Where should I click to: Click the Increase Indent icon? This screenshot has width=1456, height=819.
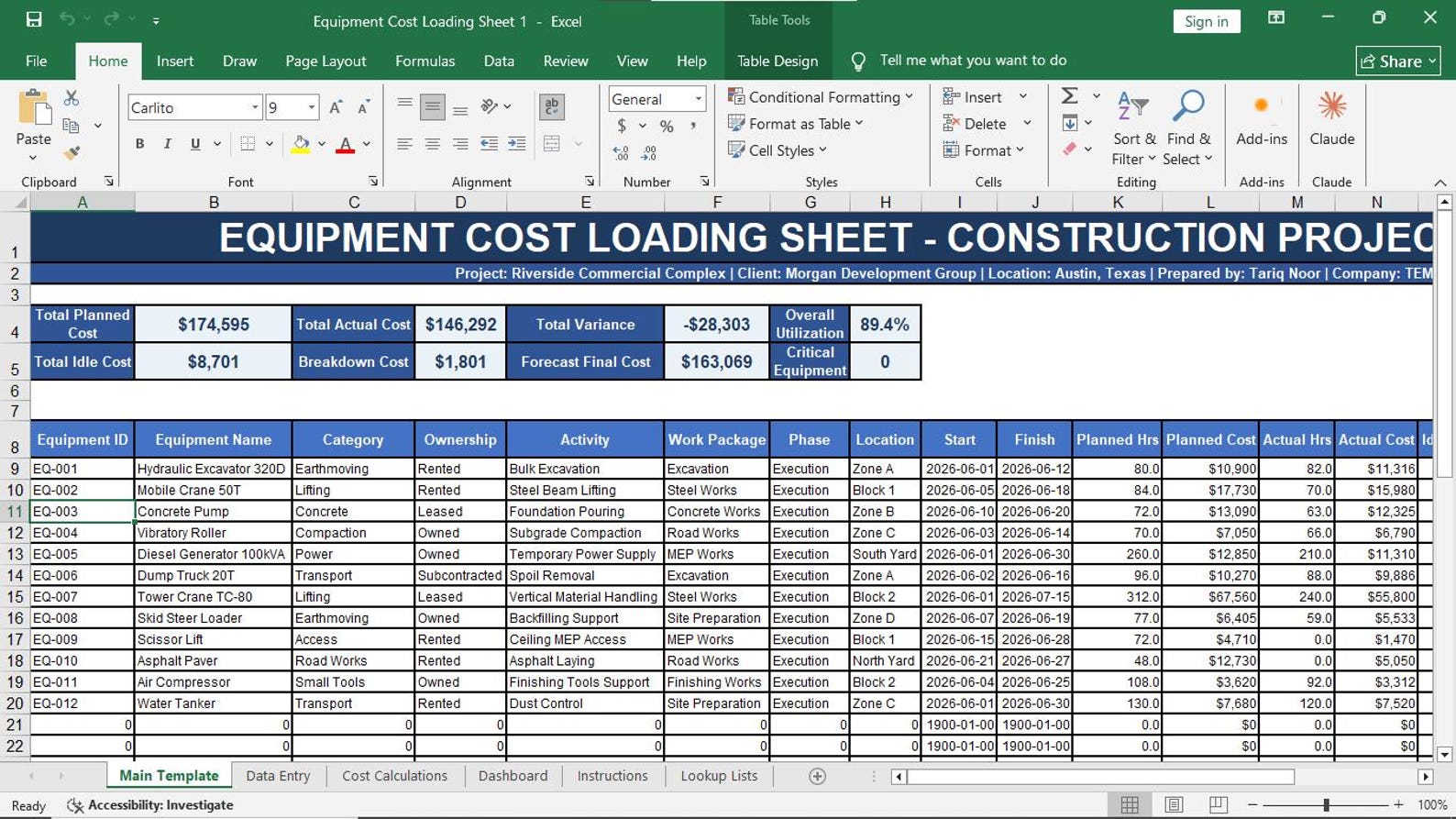[x=517, y=144]
